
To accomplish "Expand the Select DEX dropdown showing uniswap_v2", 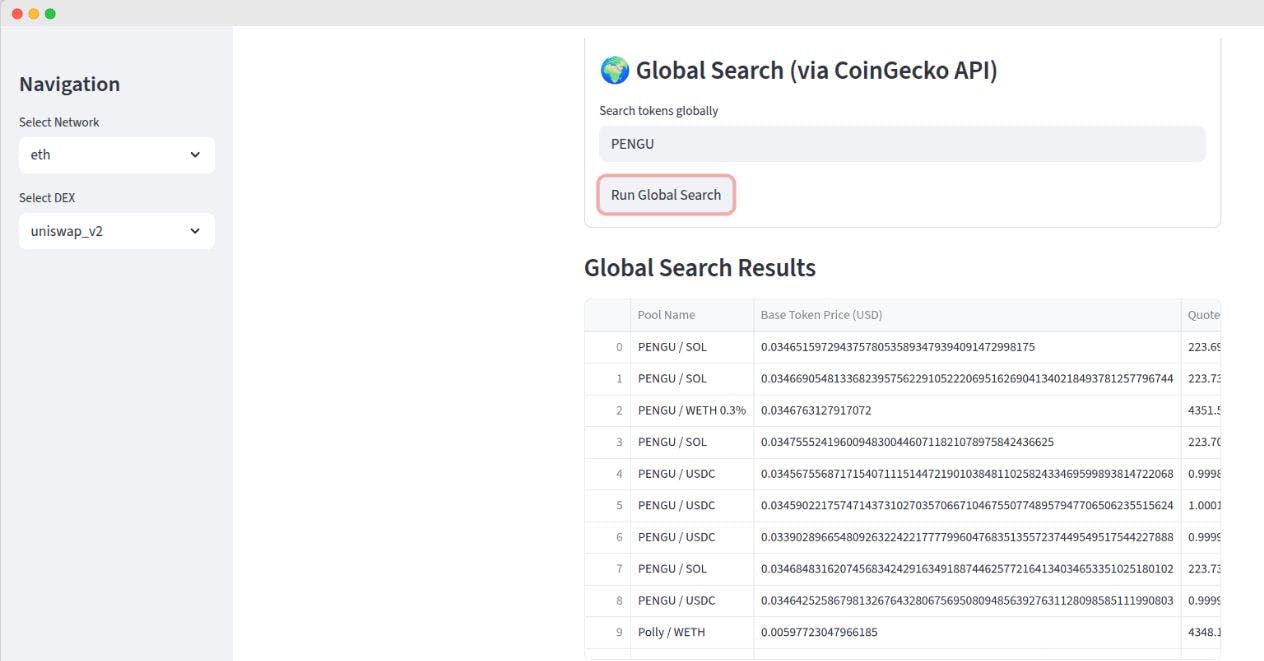I will (x=116, y=231).
